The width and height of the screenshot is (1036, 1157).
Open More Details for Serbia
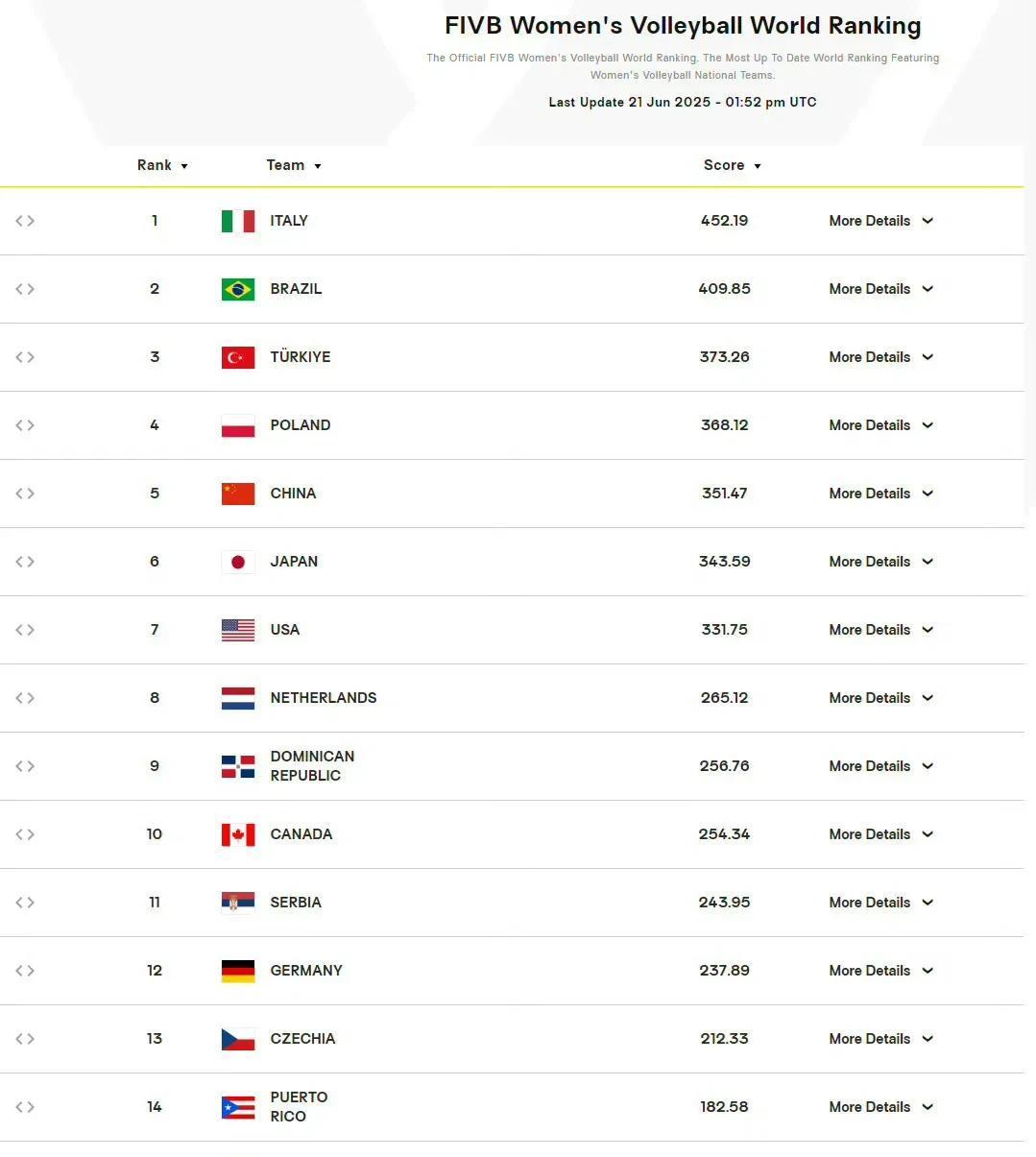tap(881, 903)
